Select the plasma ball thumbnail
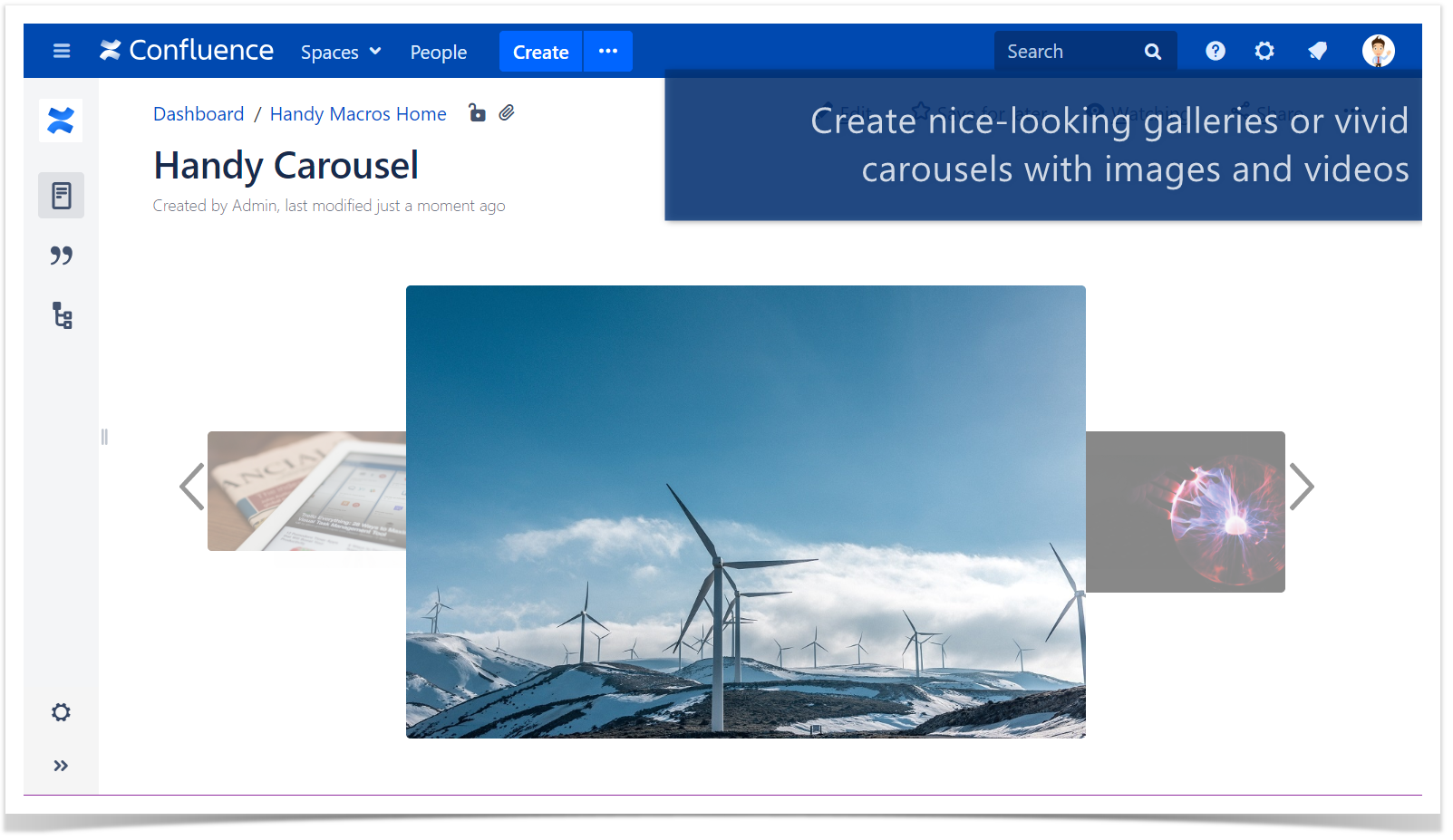Screen dimensions: 1453x840 point(1186,512)
